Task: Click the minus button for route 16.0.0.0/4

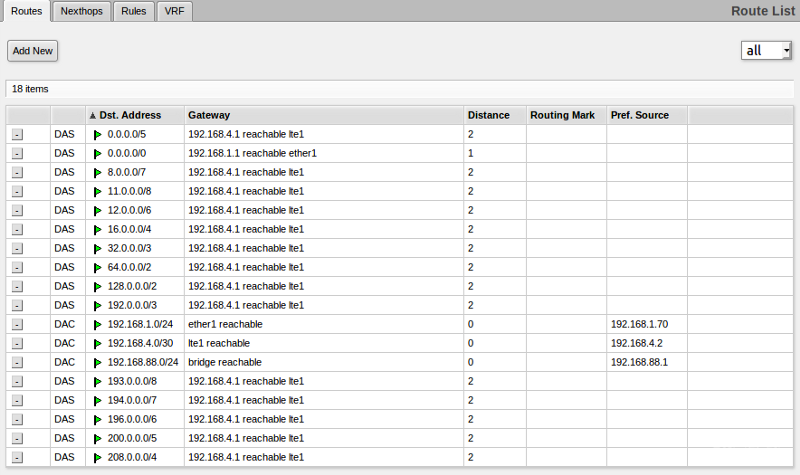Action: tap(17, 230)
